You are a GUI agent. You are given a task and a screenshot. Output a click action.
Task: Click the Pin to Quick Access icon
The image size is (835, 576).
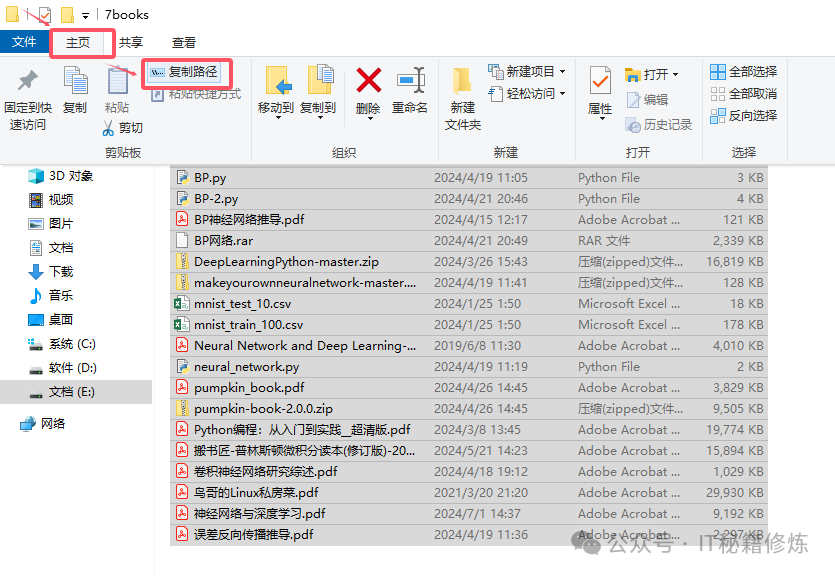[28, 81]
